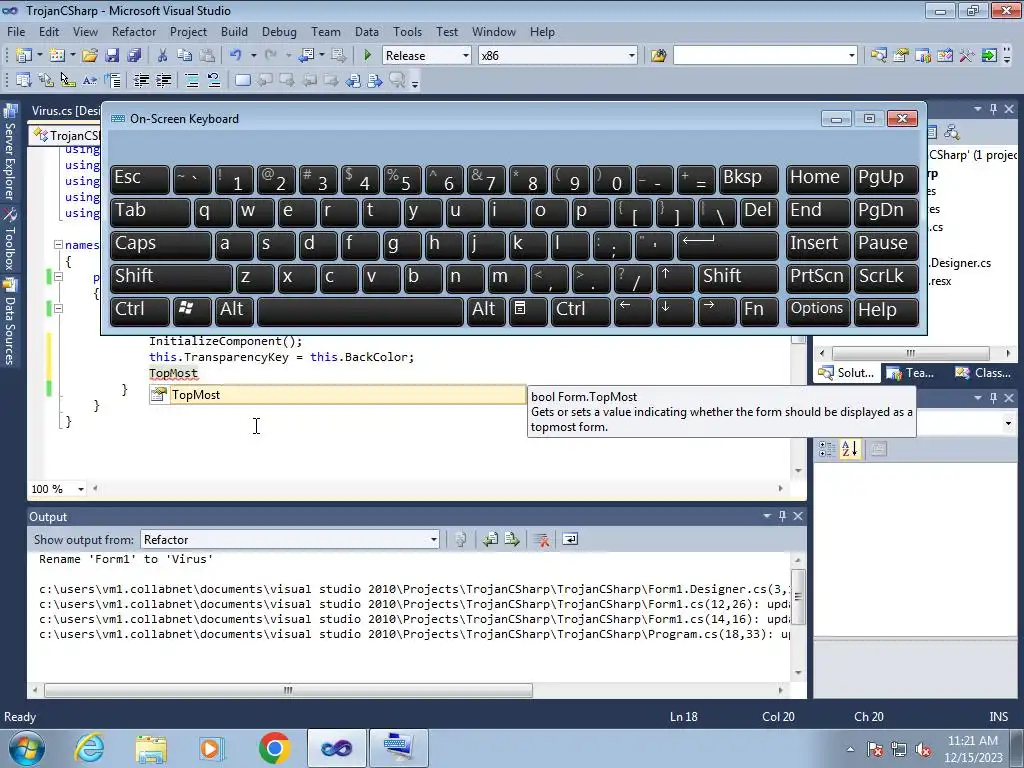Switch to the Team Explorer tab

click(910, 373)
